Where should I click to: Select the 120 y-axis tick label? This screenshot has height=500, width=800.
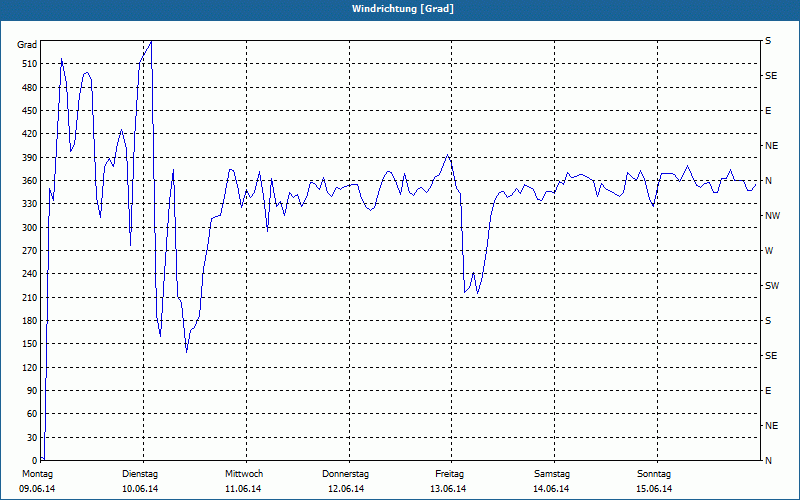(x=30, y=367)
